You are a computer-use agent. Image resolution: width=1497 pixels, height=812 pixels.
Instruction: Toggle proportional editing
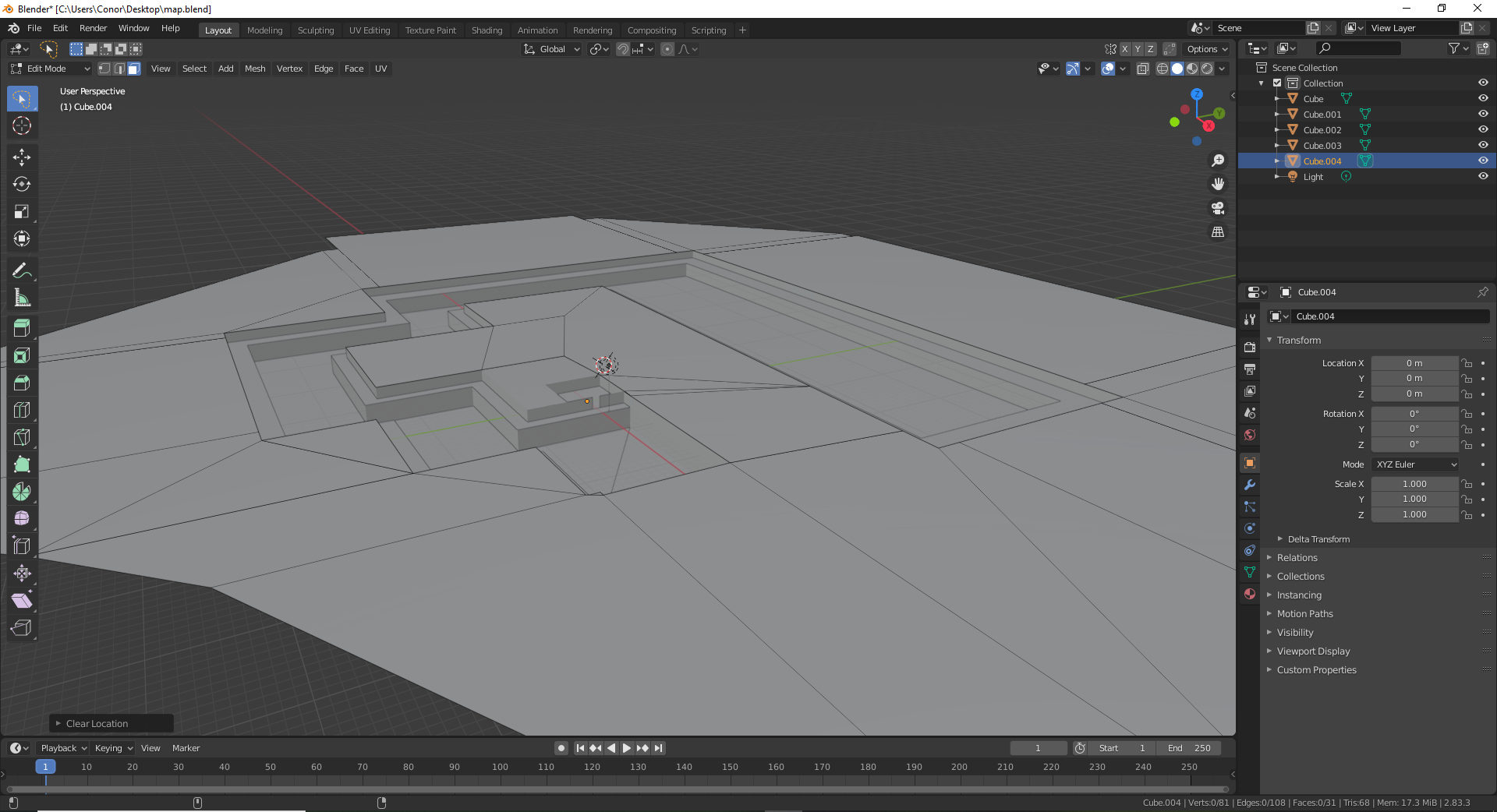667,49
